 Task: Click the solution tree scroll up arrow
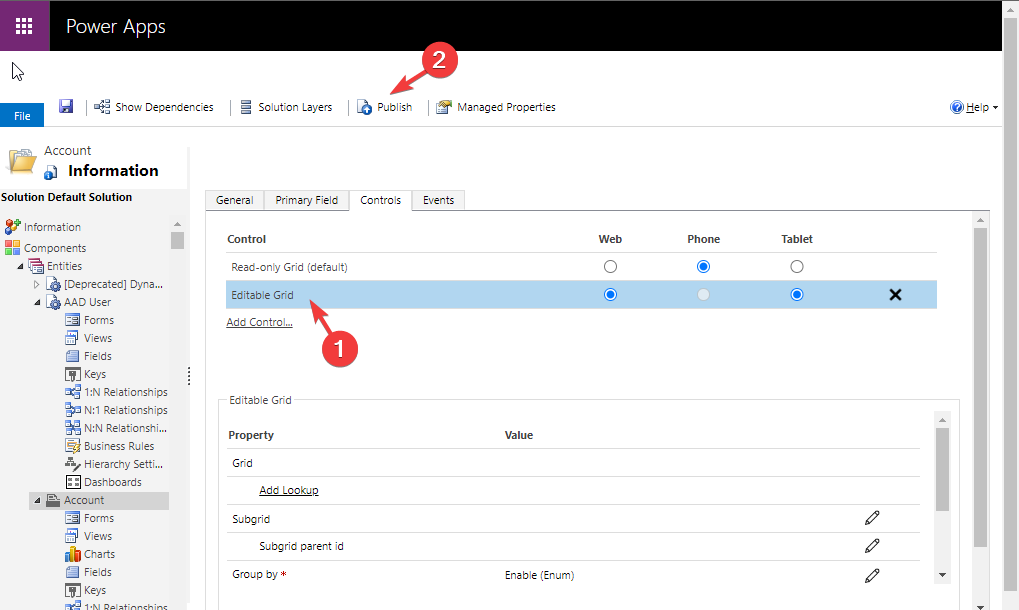click(x=177, y=224)
